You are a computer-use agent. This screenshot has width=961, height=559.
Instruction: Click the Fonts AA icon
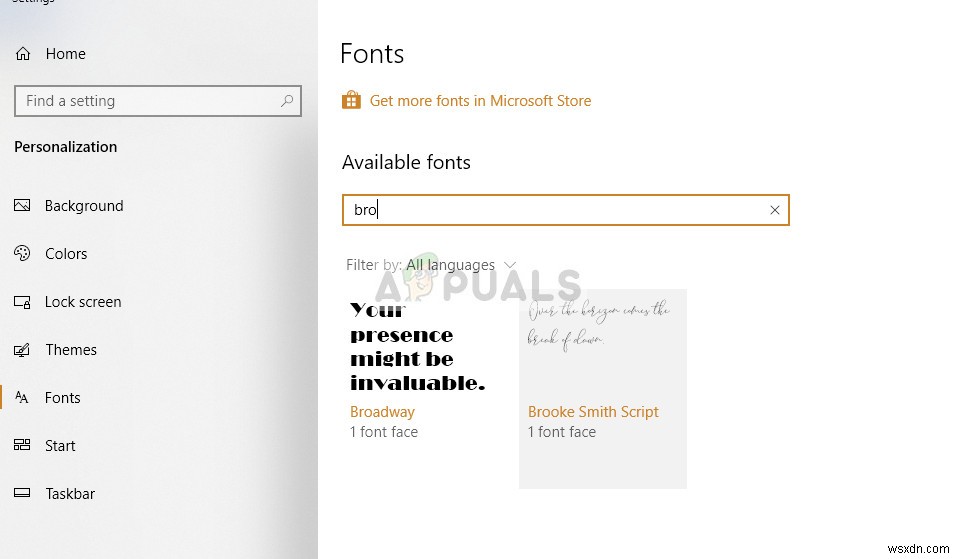(x=22, y=397)
